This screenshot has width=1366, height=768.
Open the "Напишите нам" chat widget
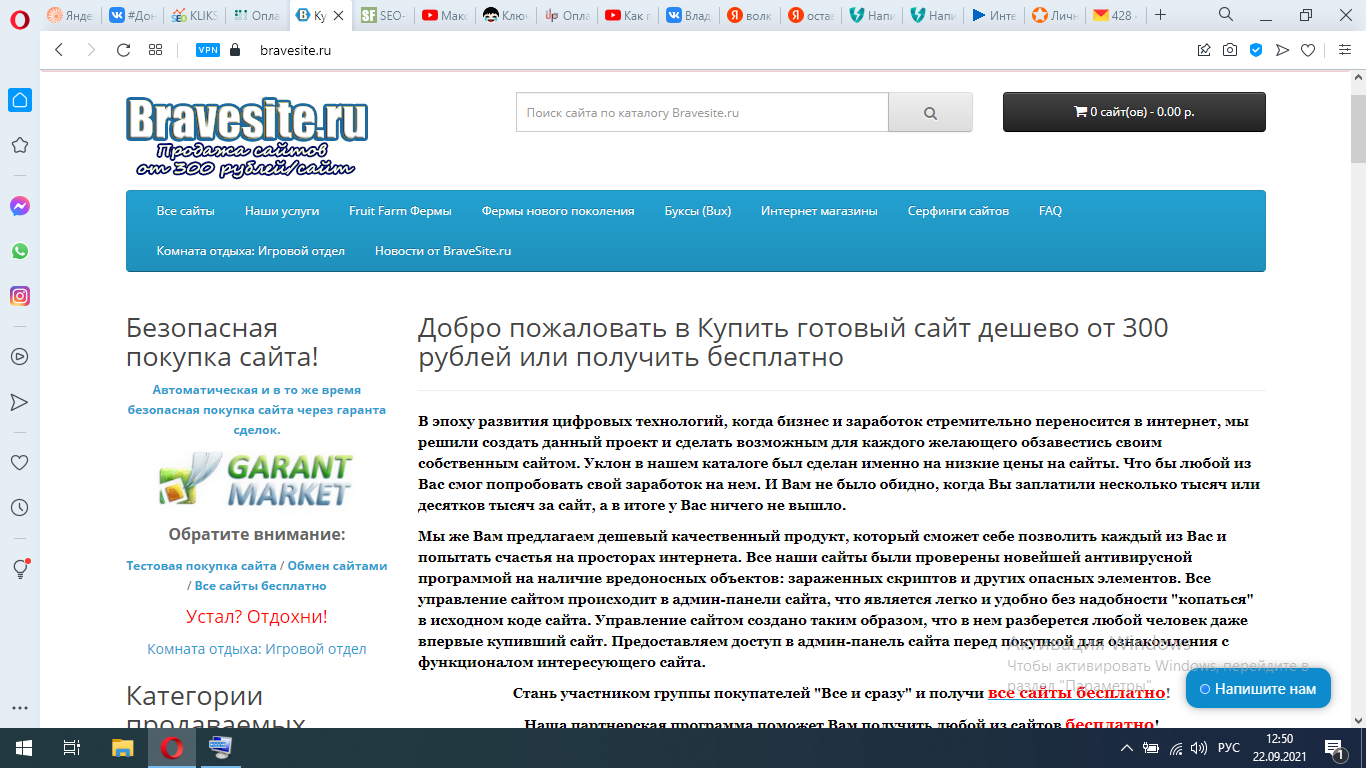[x=1258, y=689]
